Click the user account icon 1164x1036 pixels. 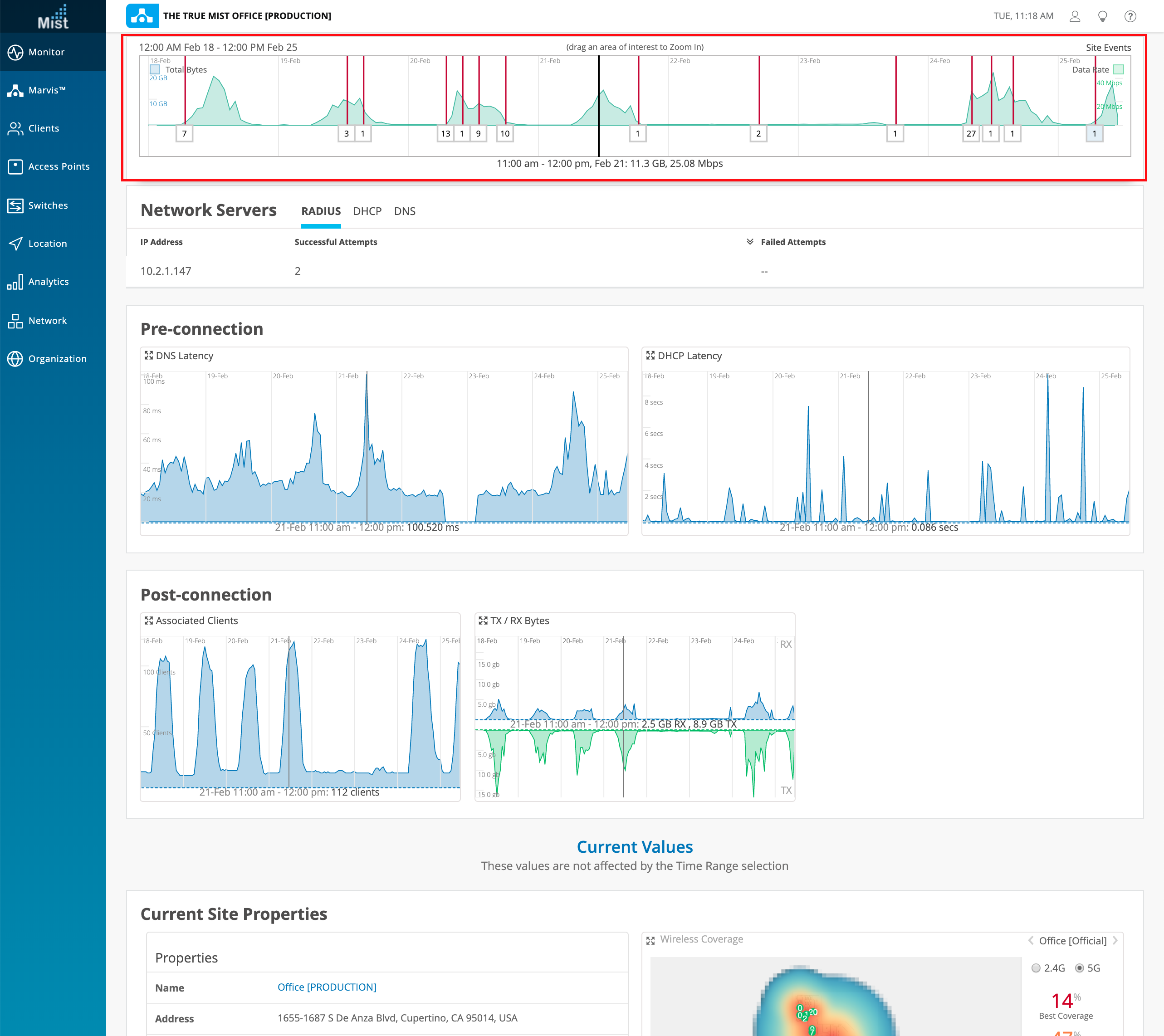click(x=1075, y=16)
